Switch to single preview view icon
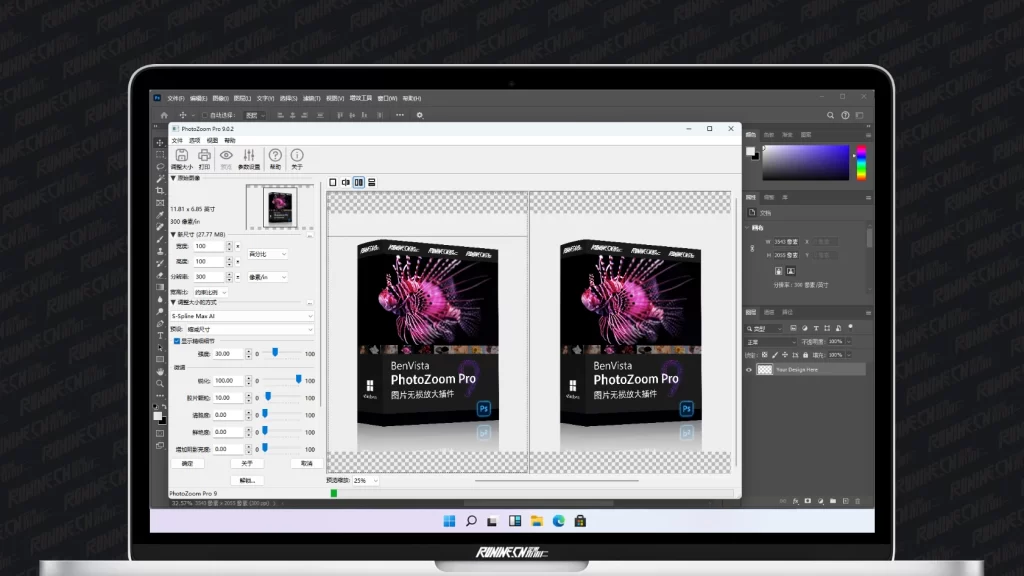 coord(333,182)
